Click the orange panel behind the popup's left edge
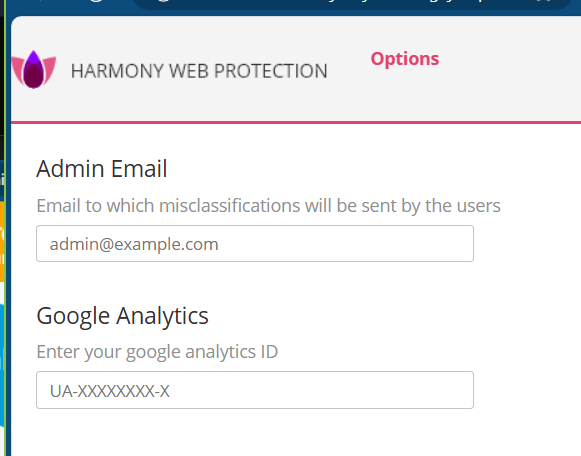The height and width of the screenshot is (456, 581). 2,242
